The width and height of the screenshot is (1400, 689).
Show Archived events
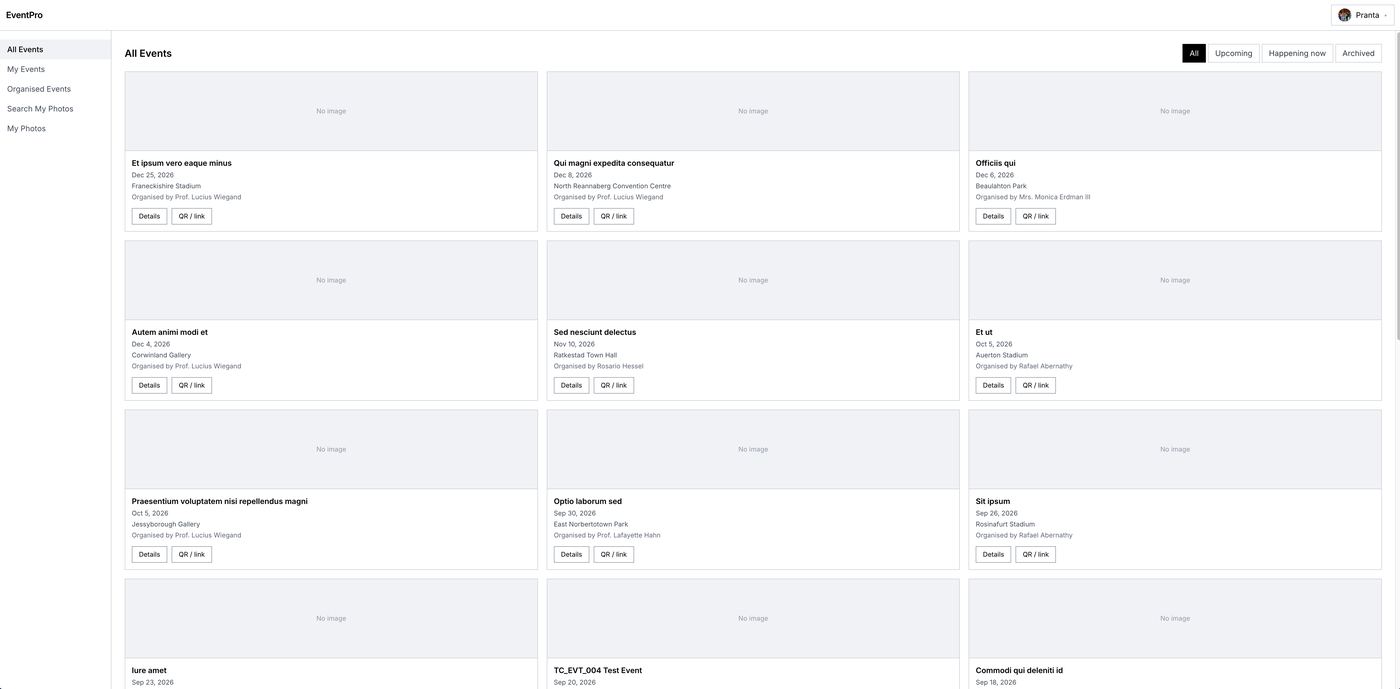(x=1358, y=53)
